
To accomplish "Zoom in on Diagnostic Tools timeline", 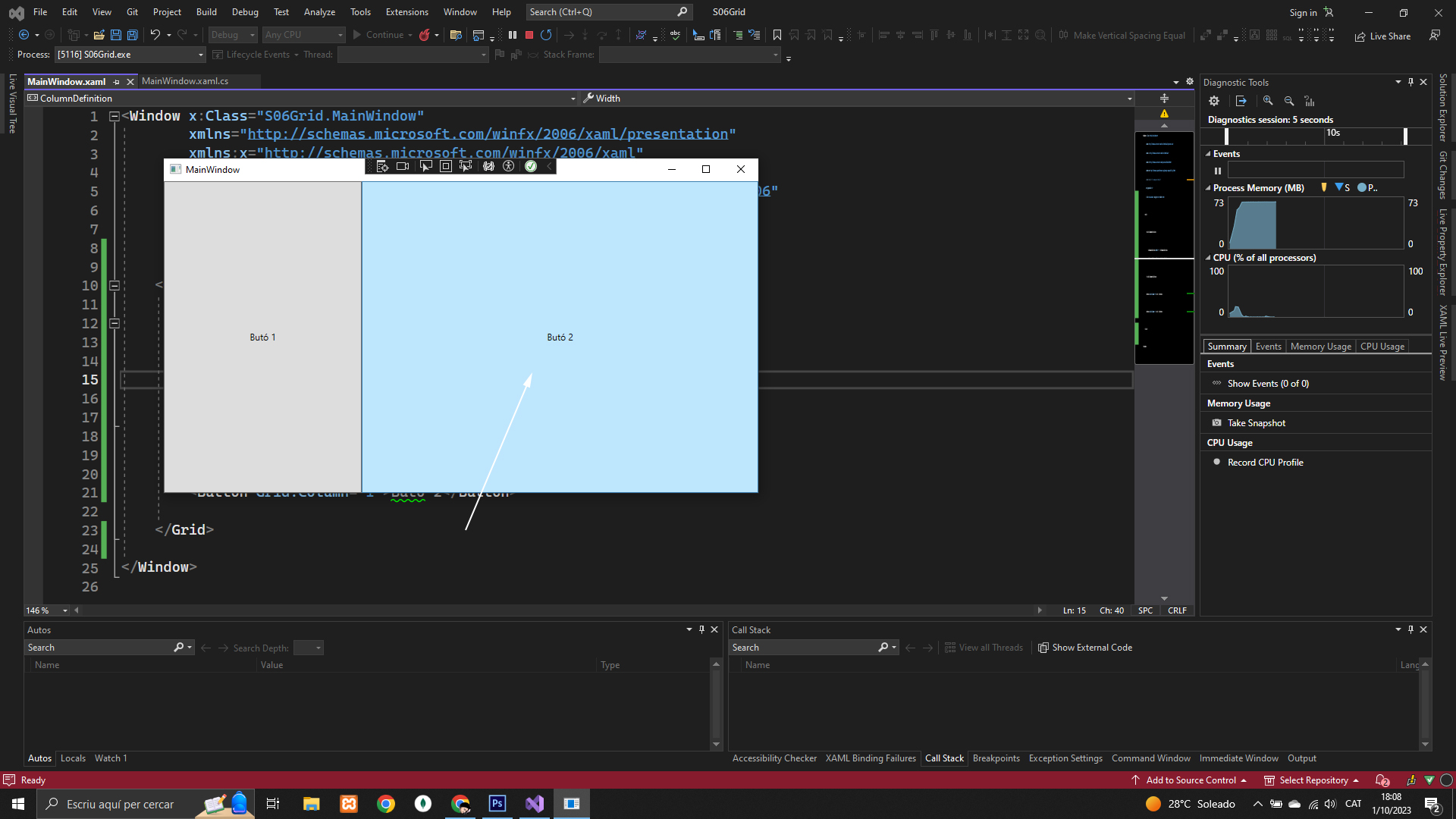I will 1268,101.
